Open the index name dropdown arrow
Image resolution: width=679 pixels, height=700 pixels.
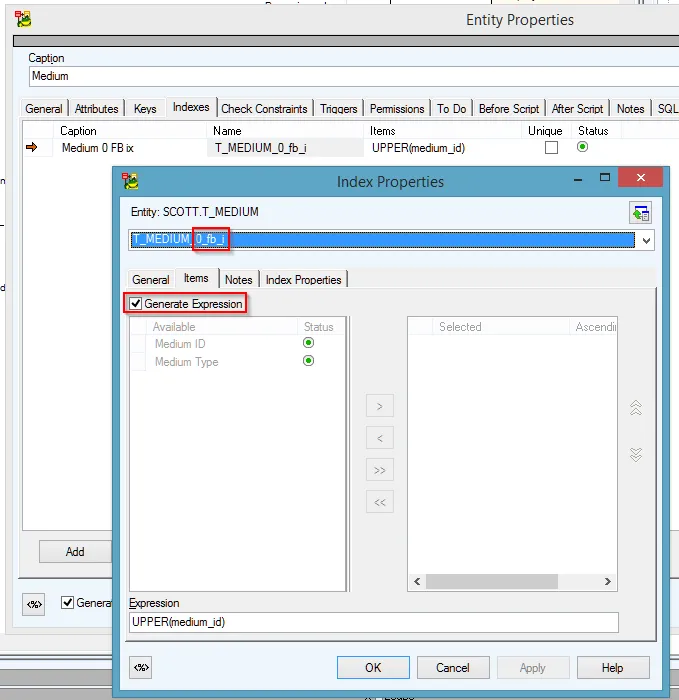point(646,241)
